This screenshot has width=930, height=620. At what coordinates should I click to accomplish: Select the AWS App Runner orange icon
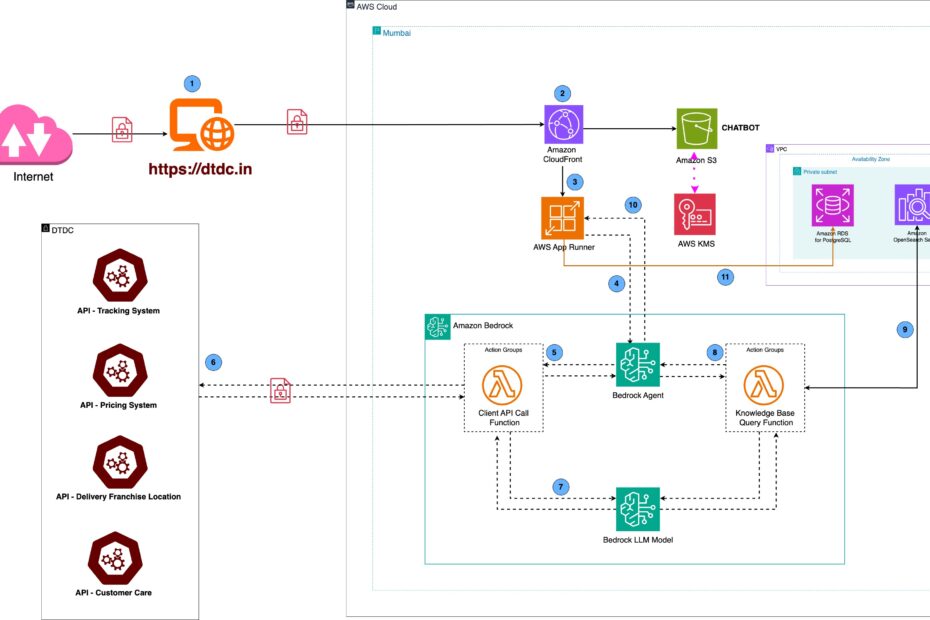[562, 218]
